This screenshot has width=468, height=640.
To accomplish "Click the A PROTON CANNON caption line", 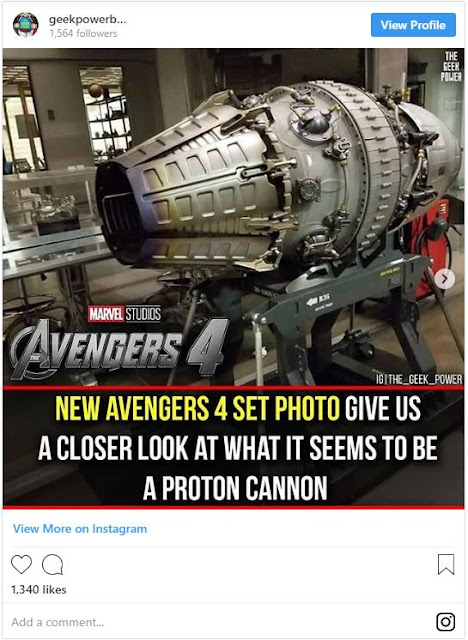I will coord(235,488).
